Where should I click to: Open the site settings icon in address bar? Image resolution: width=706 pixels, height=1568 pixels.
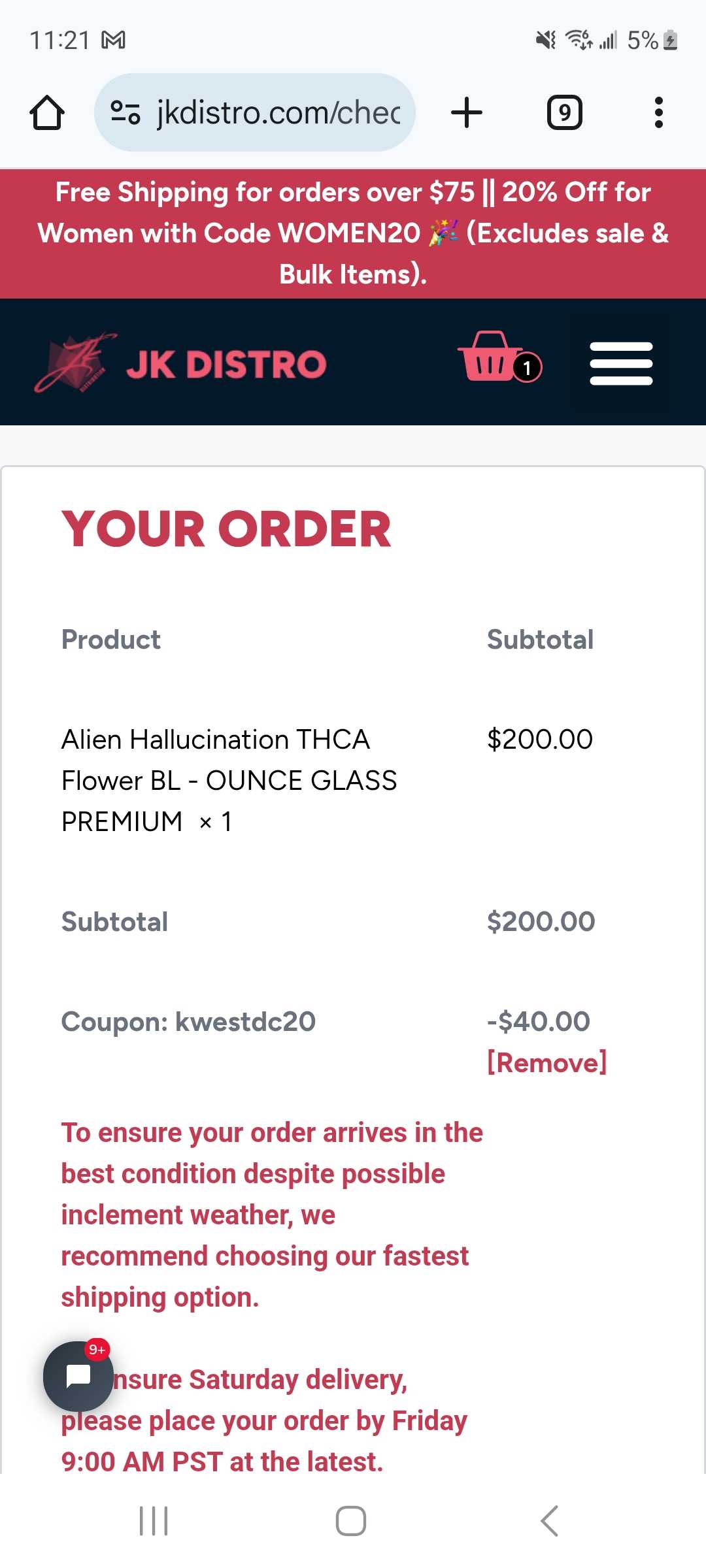tap(125, 112)
